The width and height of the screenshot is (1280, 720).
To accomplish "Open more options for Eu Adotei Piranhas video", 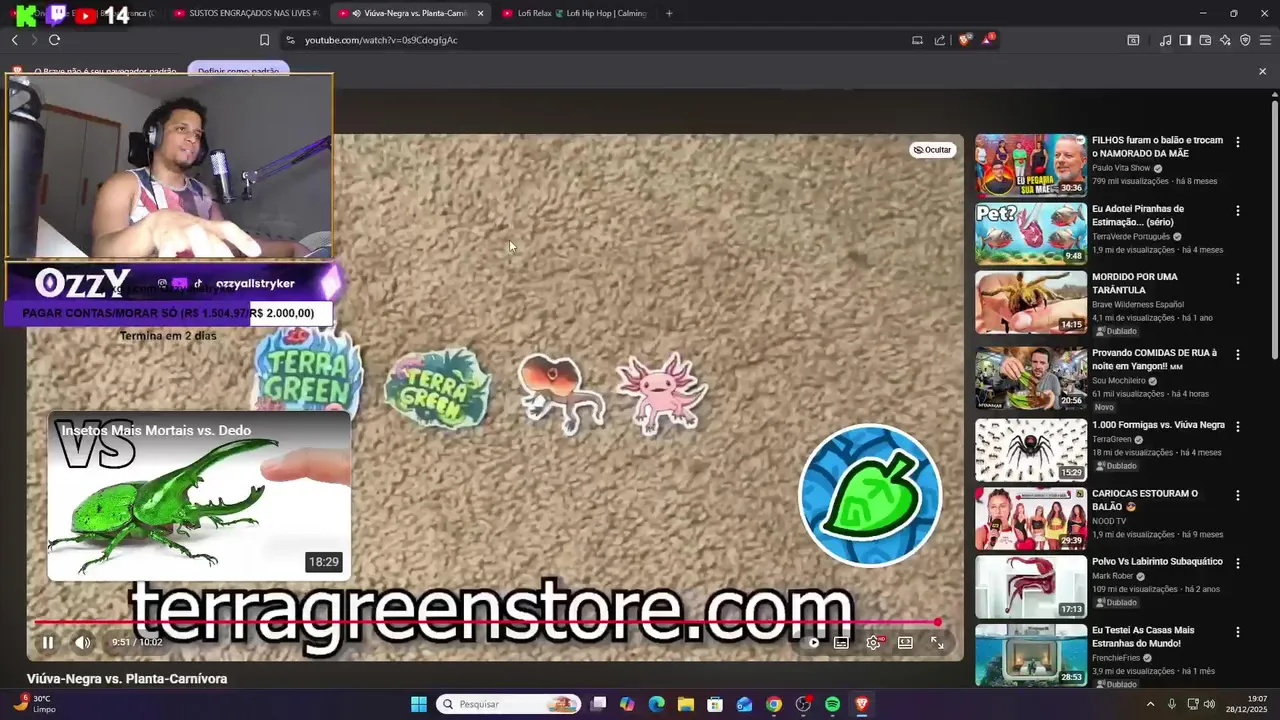I will coord(1237,211).
